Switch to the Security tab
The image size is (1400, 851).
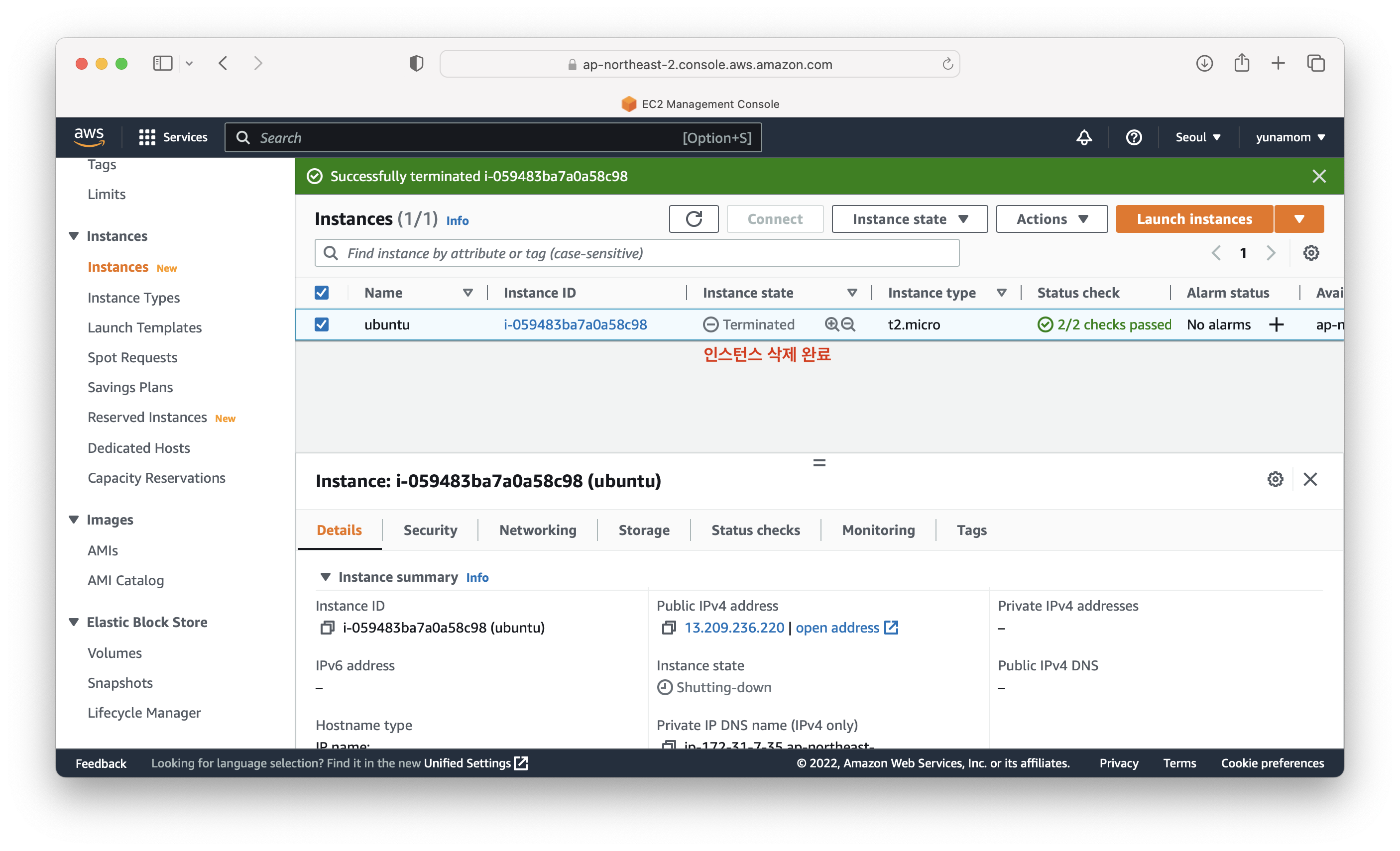tap(430, 530)
